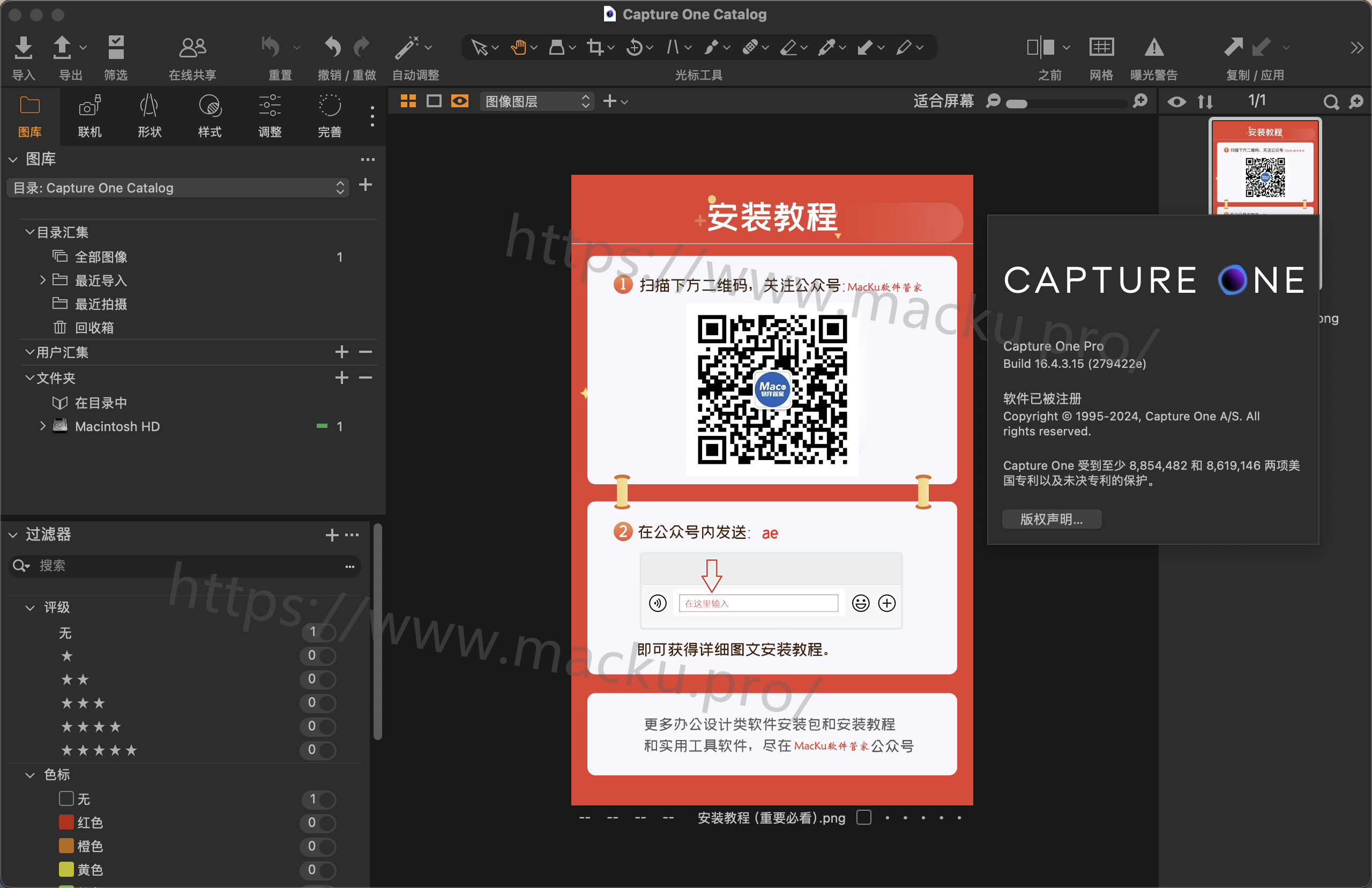Open tool tab options three dots
The width and height of the screenshot is (1372, 888).
[x=372, y=116]
